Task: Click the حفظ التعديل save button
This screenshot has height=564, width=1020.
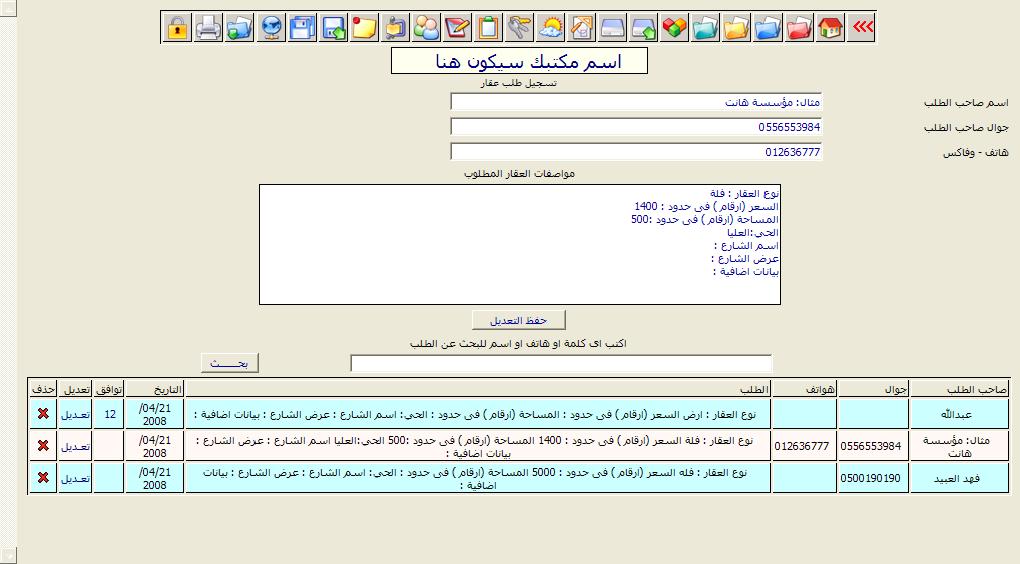Action: 518,320
